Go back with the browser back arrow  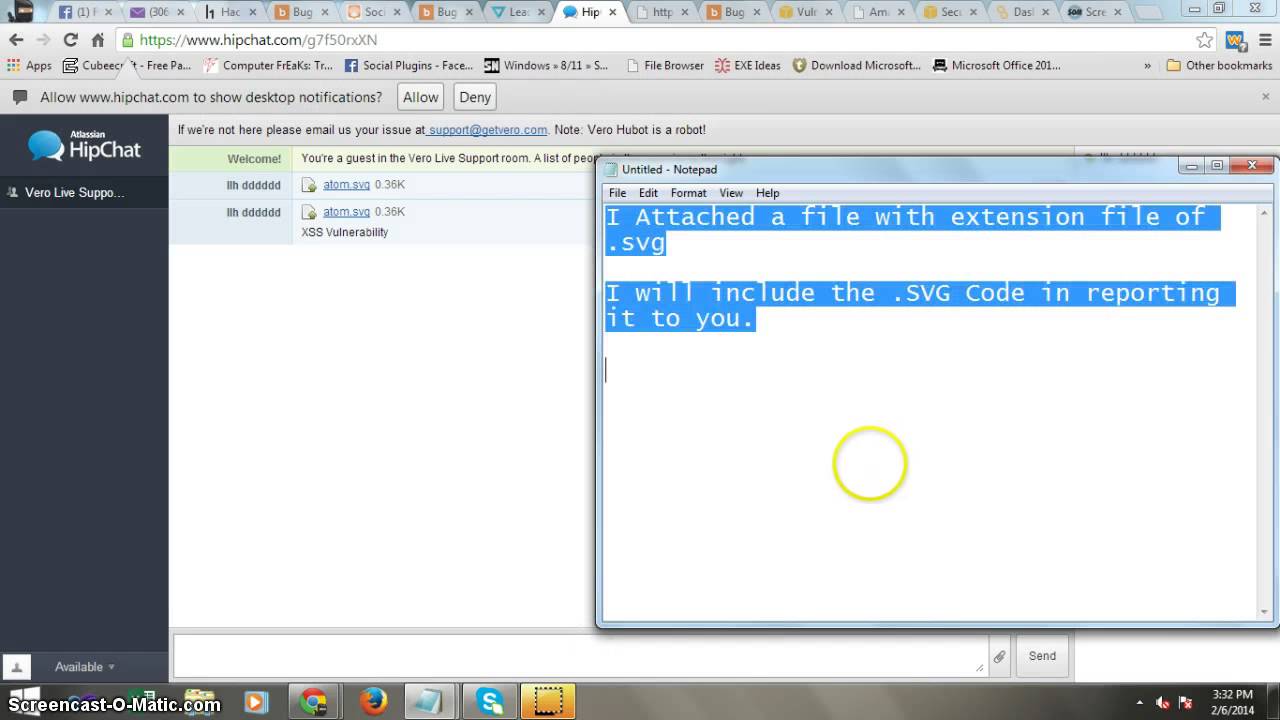tap(16, 40)
